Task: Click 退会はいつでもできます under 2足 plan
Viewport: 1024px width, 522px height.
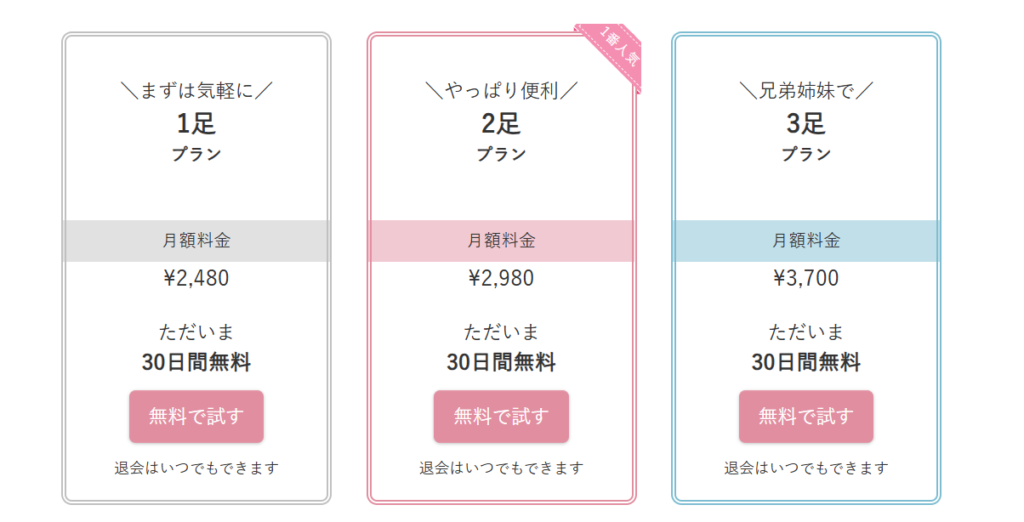Action: point(501,468)
